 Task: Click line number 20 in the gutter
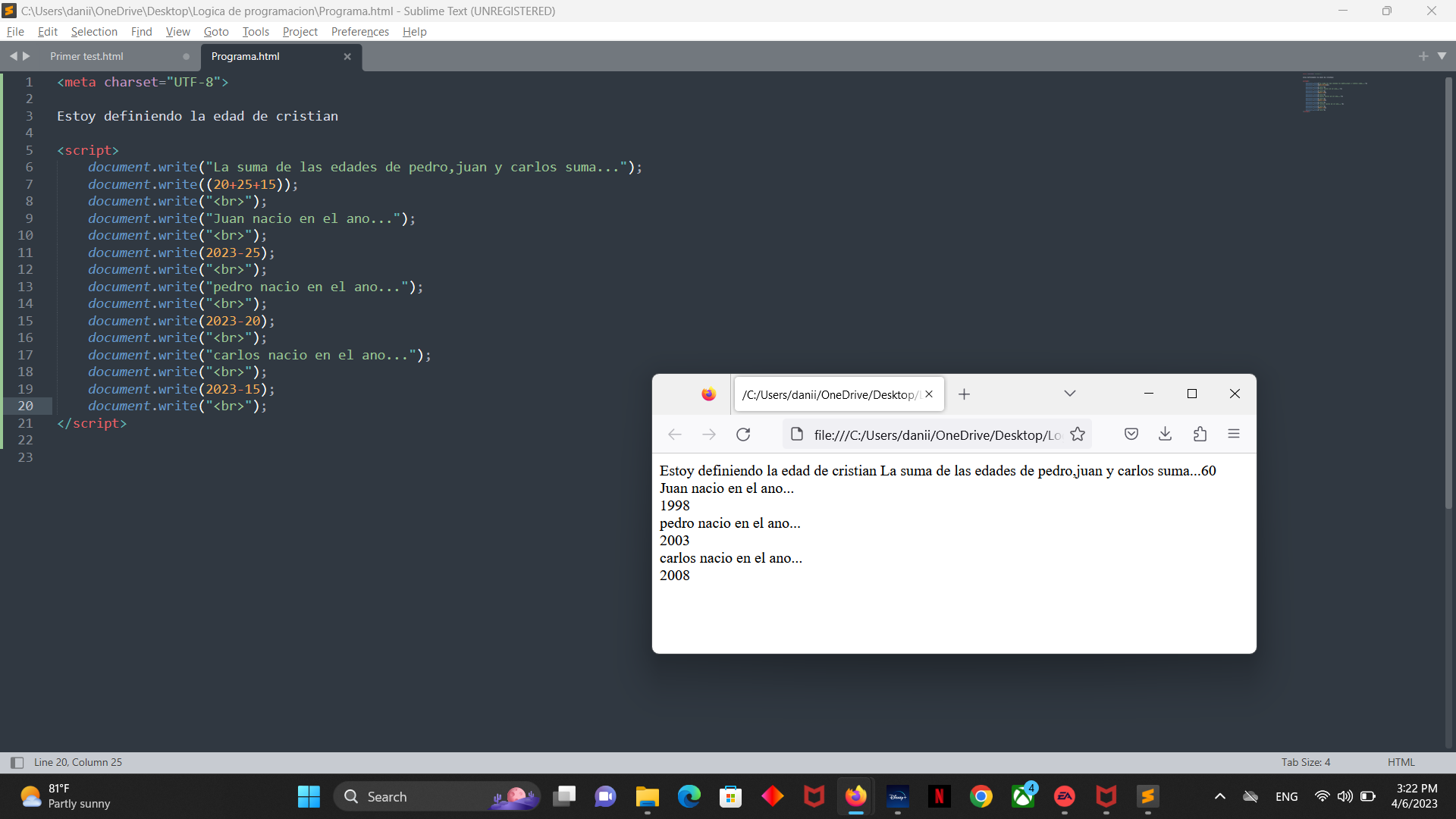click(x=26, y=406)
